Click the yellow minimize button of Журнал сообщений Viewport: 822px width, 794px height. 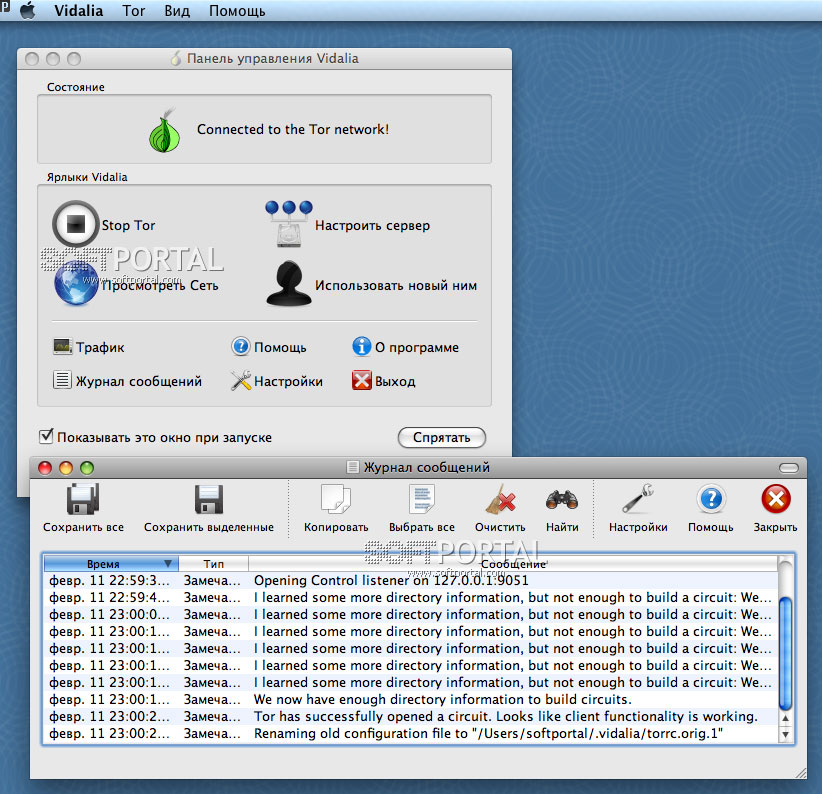66,467
